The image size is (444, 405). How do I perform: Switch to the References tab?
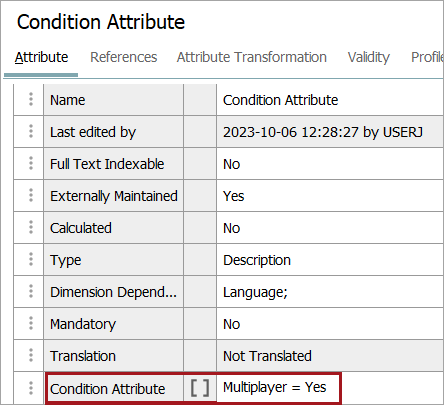(124, 57)
